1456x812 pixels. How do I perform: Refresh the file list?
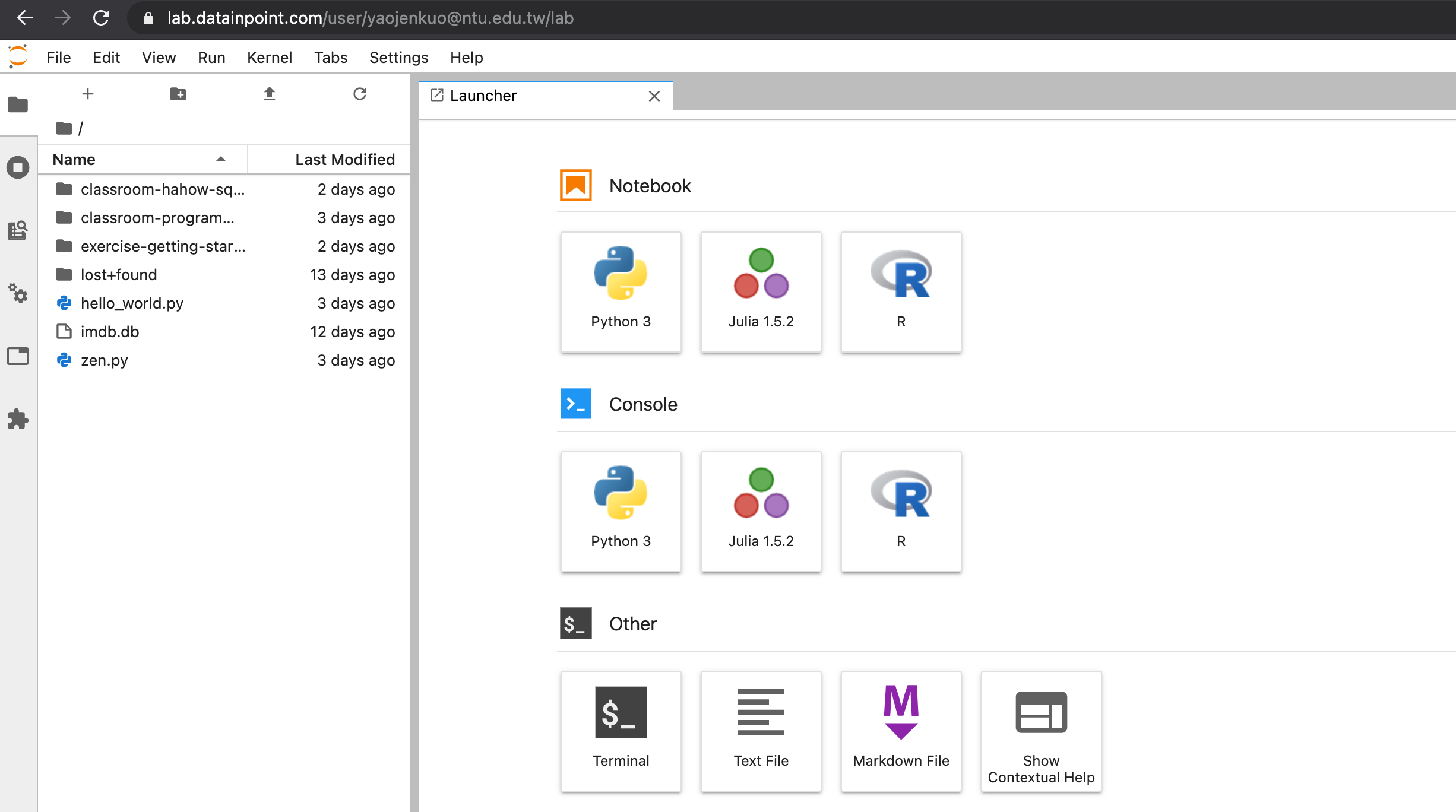[360, 94]
